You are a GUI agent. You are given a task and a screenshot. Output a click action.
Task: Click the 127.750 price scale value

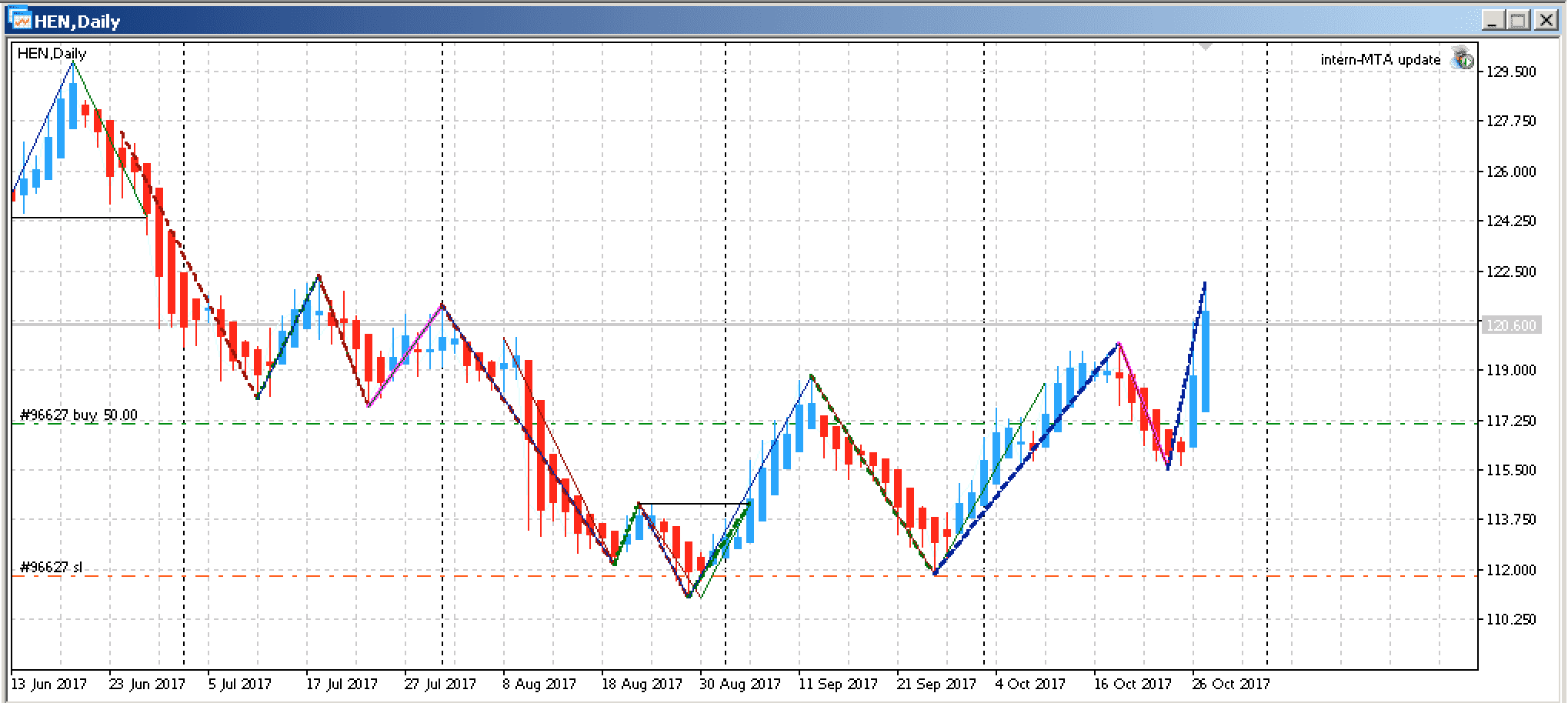[1510, 122]
